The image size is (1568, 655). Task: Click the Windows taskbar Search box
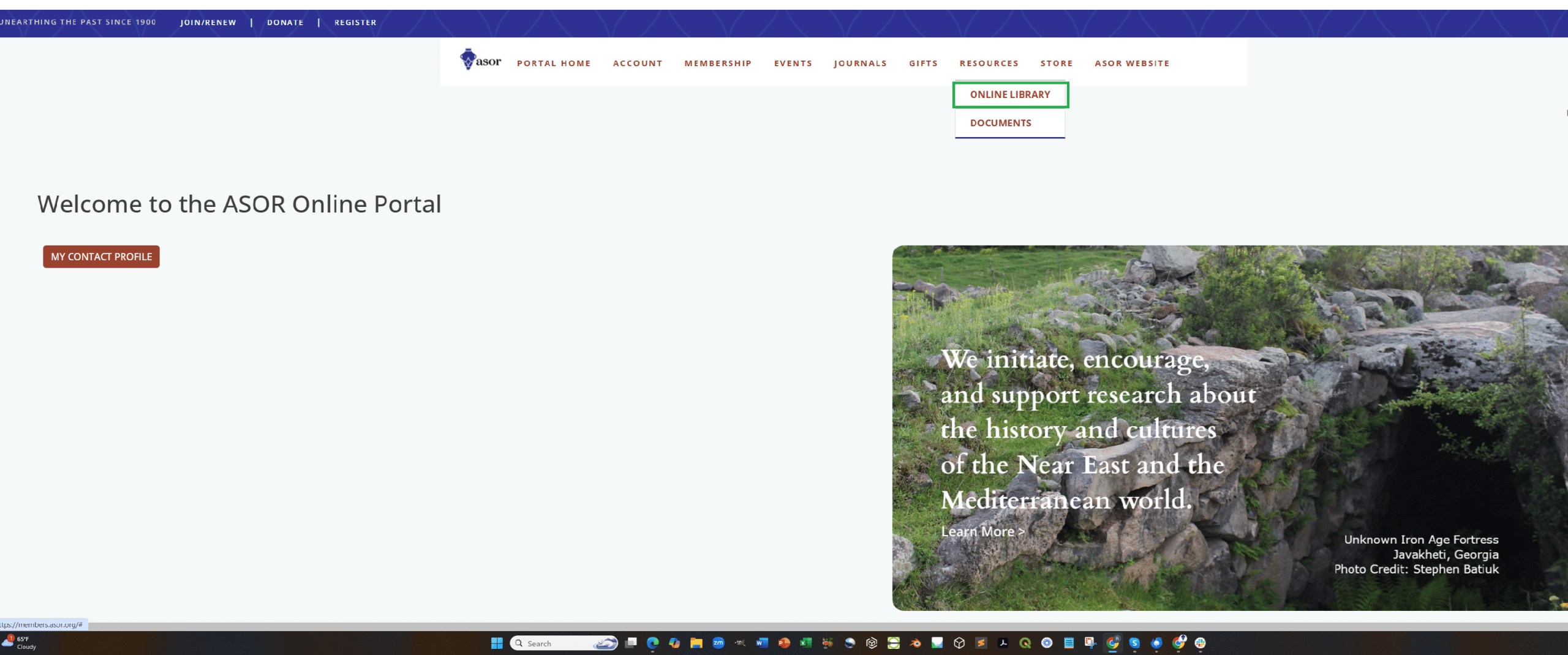pyautogui.click(x=563, y=643)
